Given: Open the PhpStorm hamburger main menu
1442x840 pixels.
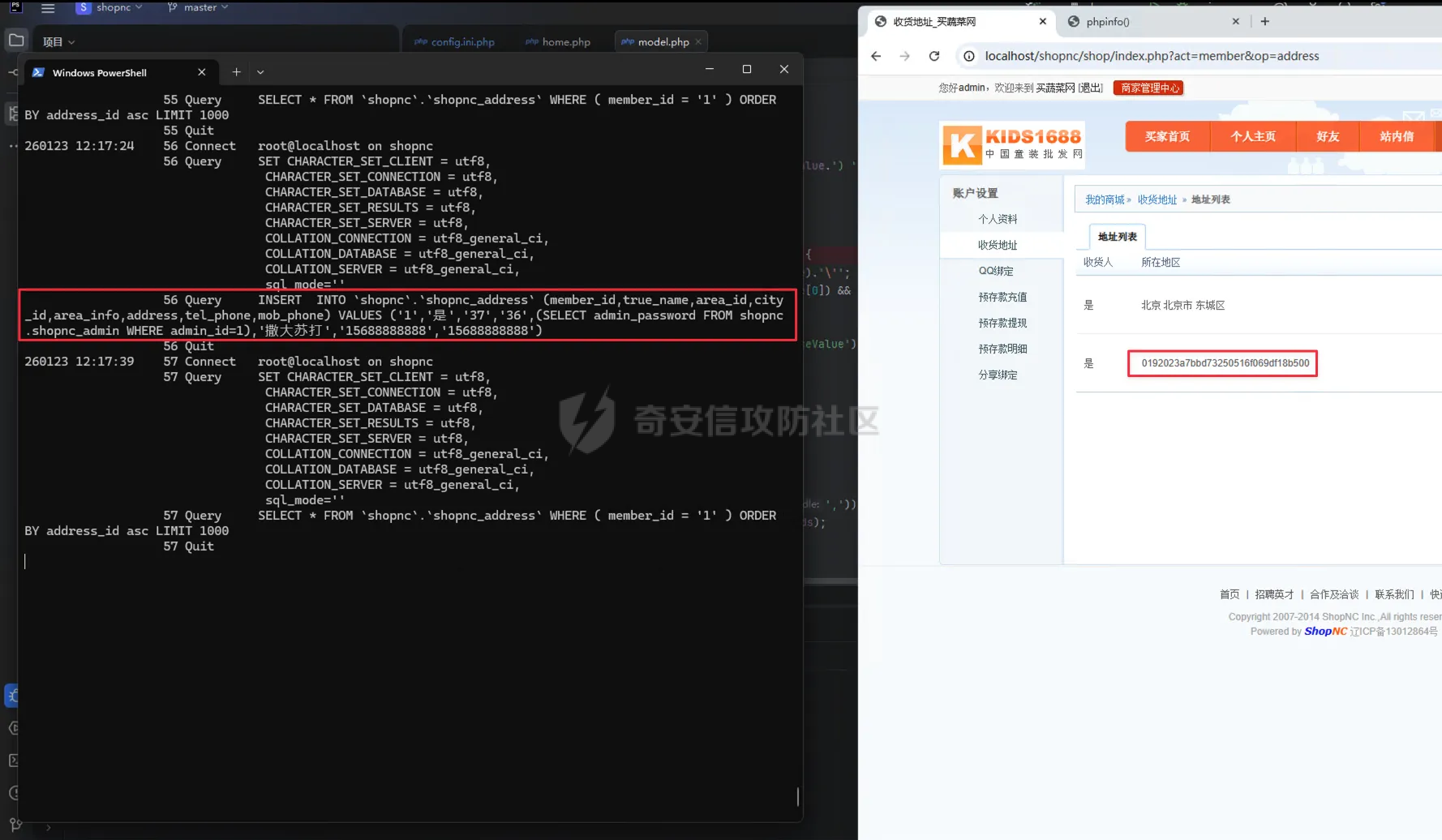Looking at the screenshot, I should pyautogui.click(x=48, y=8).
